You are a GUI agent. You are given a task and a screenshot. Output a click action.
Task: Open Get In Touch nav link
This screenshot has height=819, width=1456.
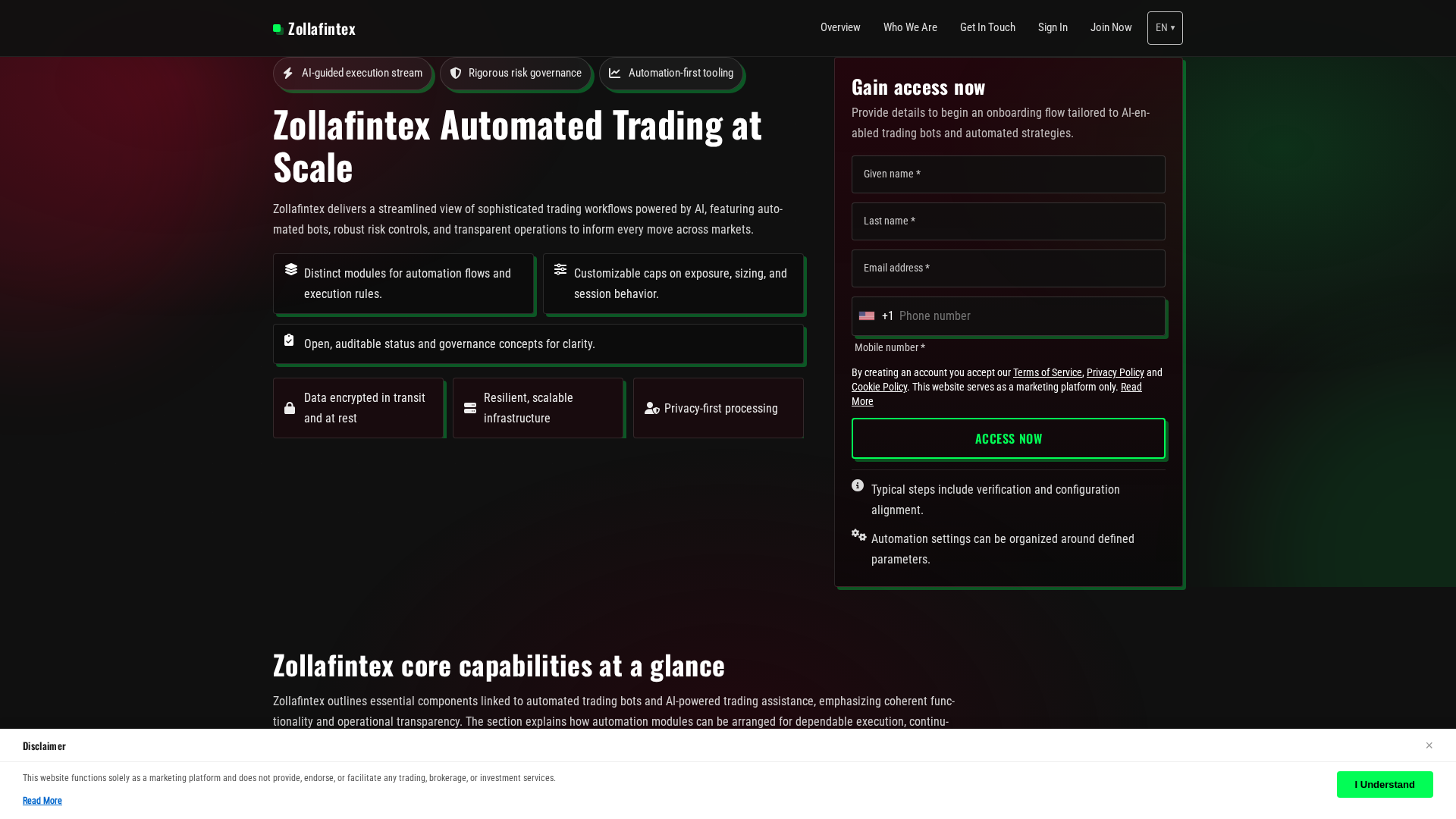pyautogui.click(x=987, y=27)
